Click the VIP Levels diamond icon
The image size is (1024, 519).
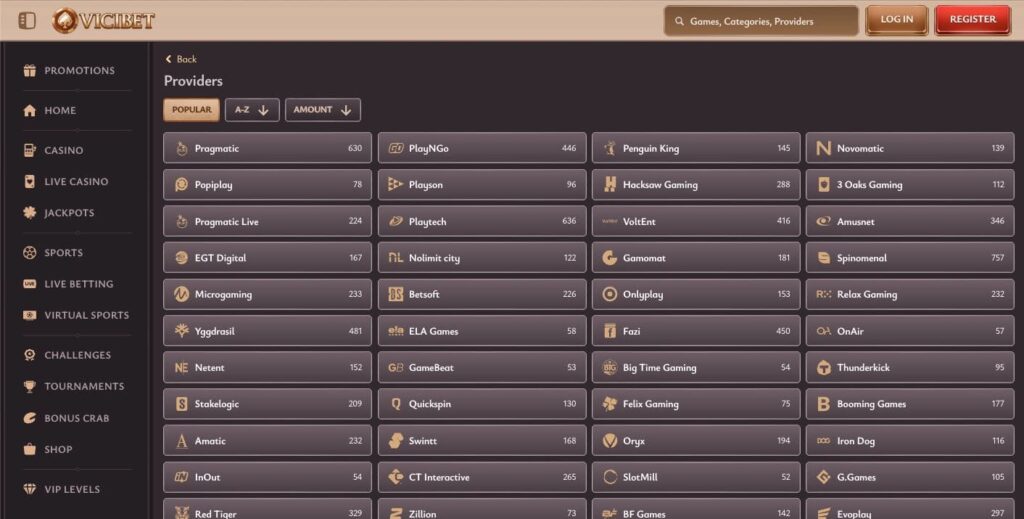(30, 490)
